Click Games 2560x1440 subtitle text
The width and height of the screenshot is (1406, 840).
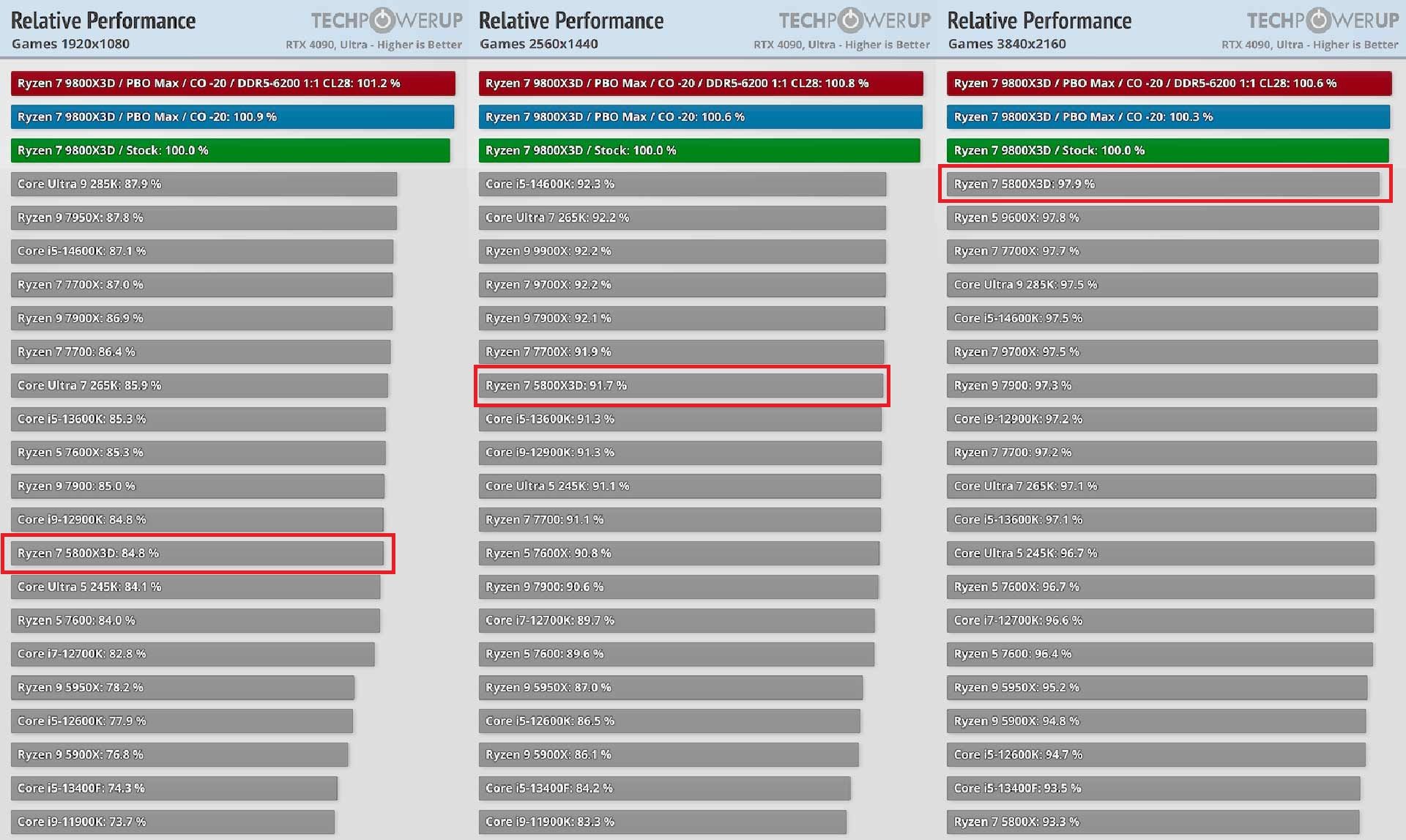(538, 44)
